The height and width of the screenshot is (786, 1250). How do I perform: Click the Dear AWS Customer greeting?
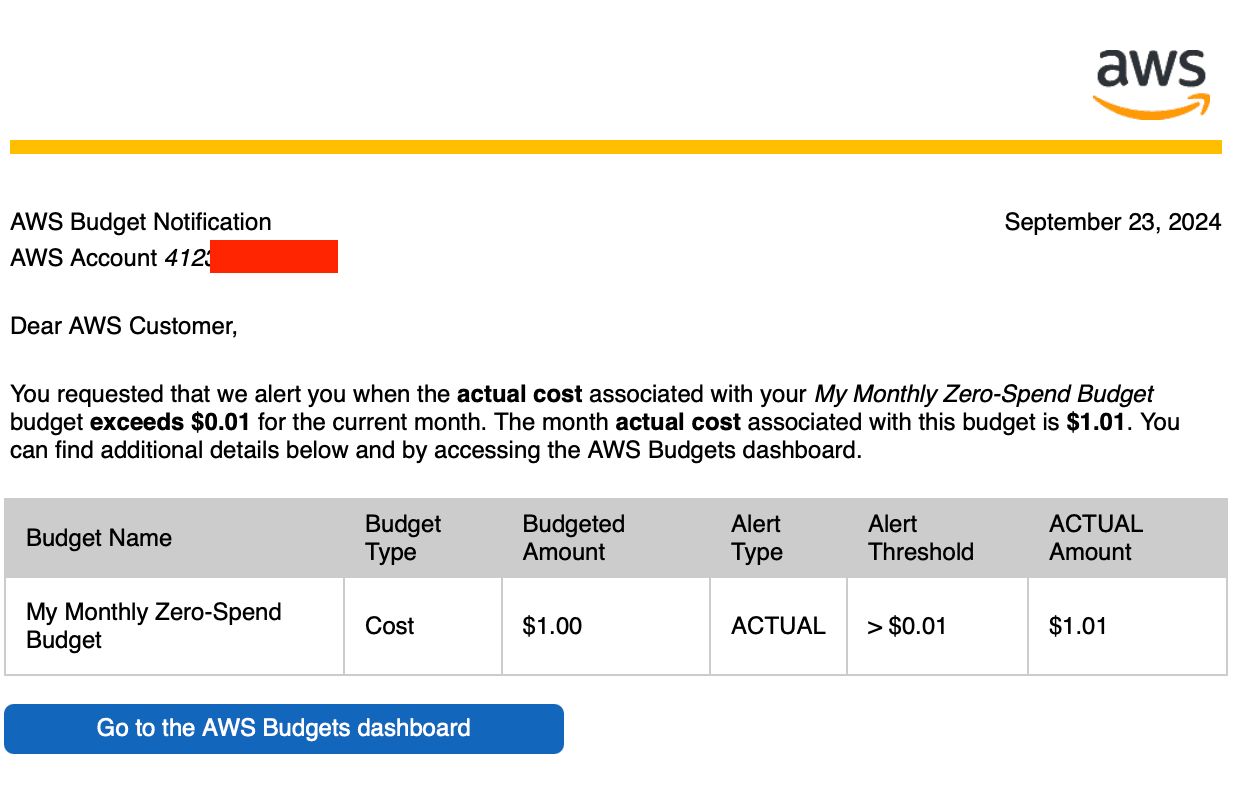124,326
